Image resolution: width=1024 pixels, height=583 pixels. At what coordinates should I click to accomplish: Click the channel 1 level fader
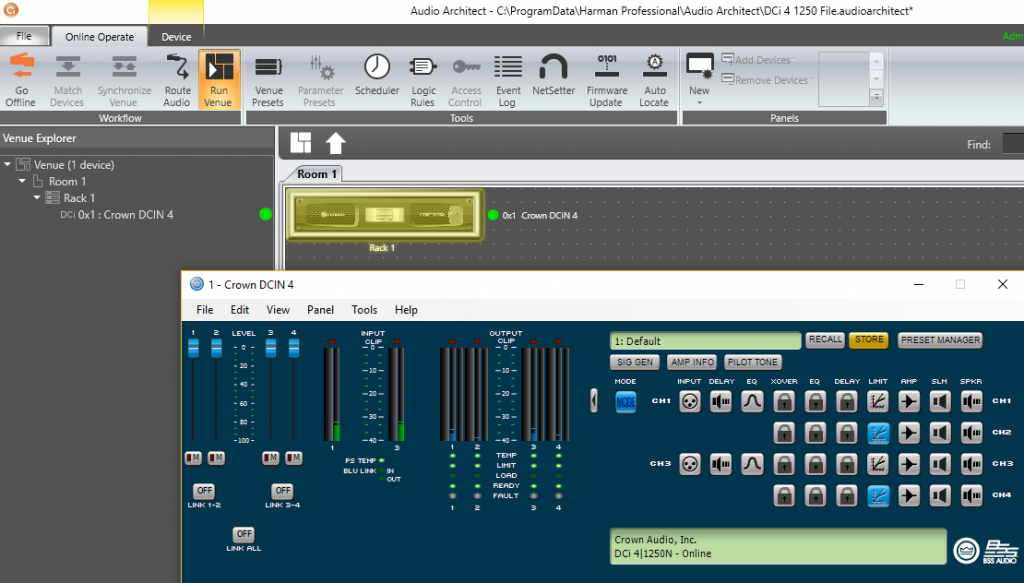pyautogui.click(x=193, y=348)
